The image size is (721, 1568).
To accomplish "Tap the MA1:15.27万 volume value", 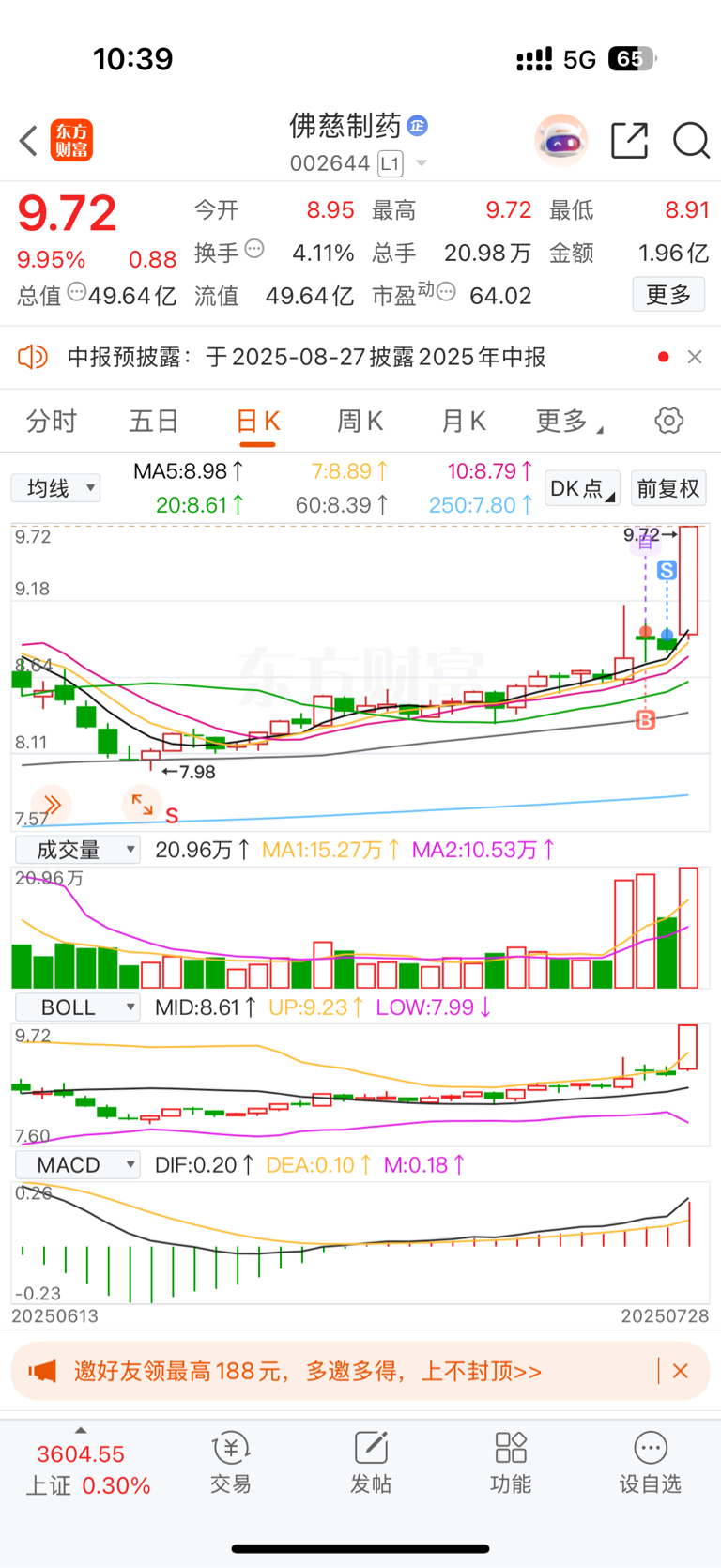I will click(x=331, y=850).
